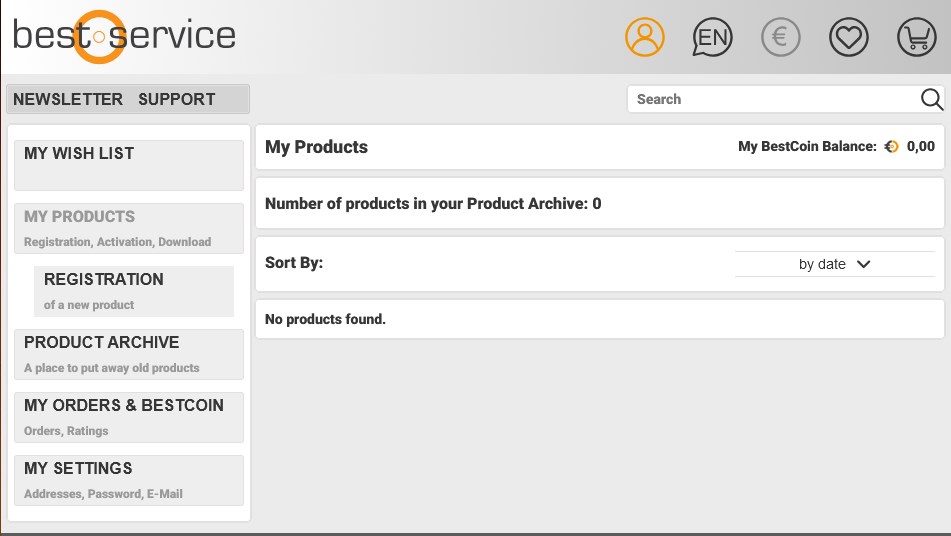Viewport: 951px width, 536px height.
Task: Select MY PRODUCTS in the sidebar
Action: [x=129, y=227]
